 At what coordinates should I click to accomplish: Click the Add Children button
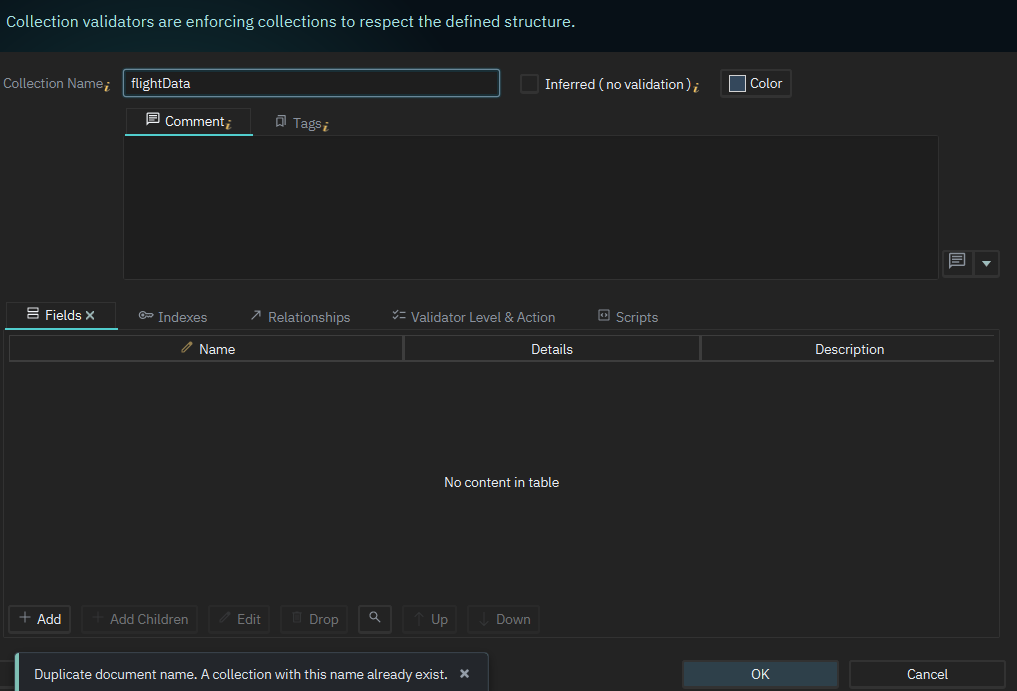(x=140, y=619)
